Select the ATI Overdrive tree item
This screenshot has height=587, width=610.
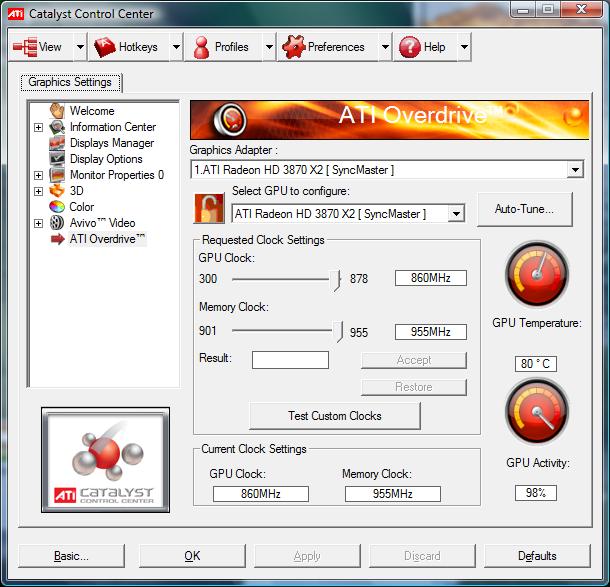[x=107, y=239]
